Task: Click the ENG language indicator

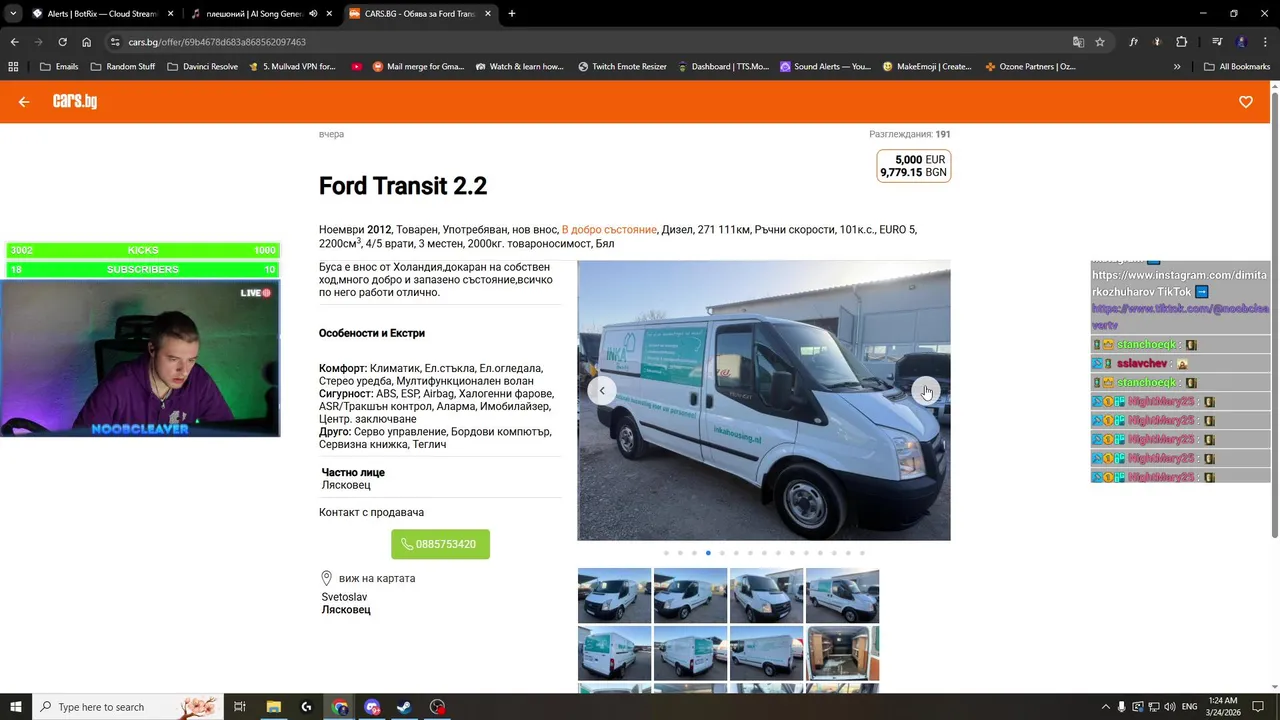Action: coord(1190,707)
